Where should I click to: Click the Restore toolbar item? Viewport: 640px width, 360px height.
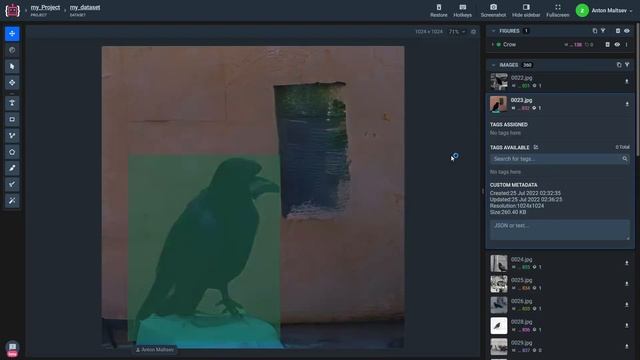tap(439, 11)
